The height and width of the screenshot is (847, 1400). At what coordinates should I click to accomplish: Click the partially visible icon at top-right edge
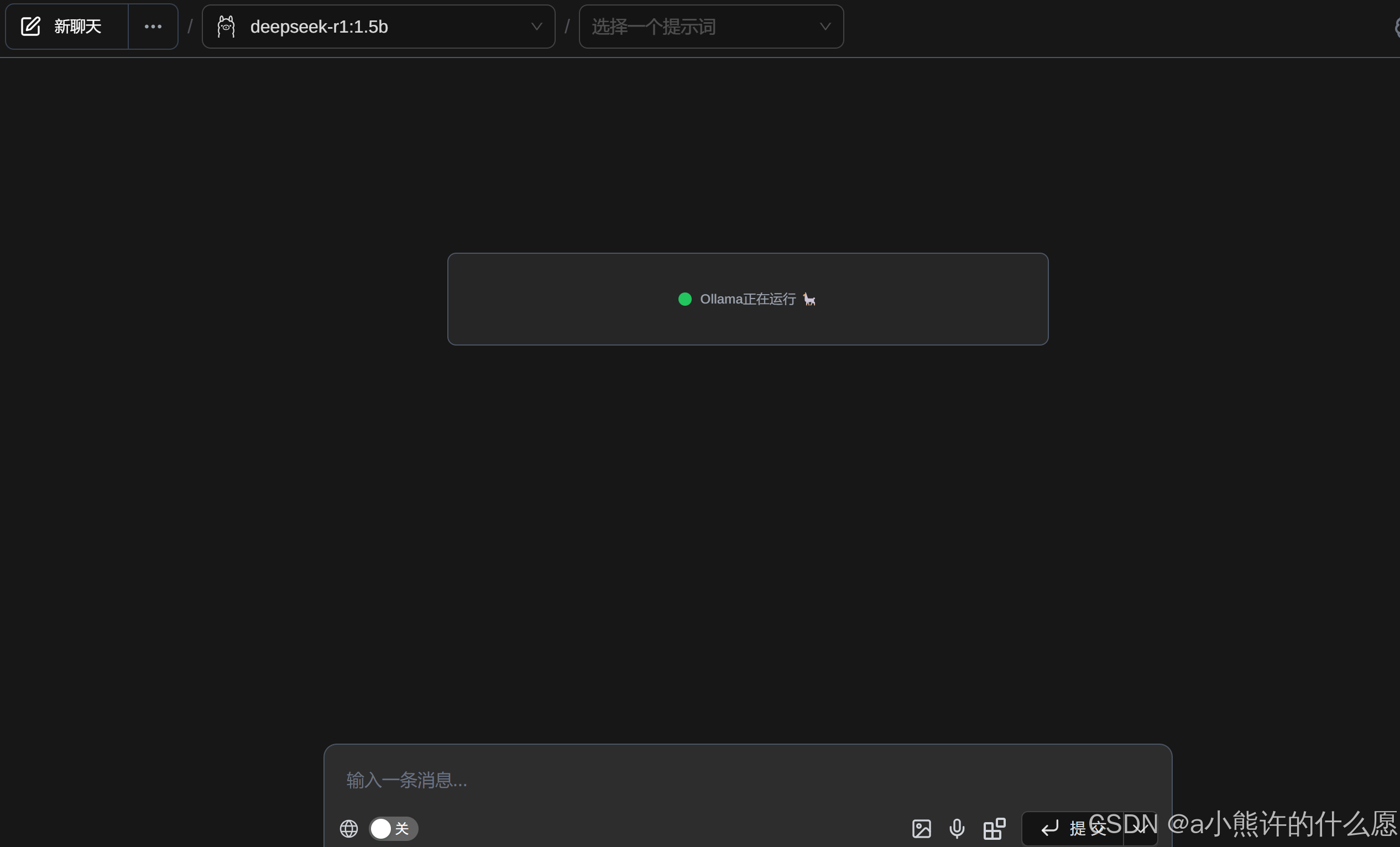point(1397,27)
